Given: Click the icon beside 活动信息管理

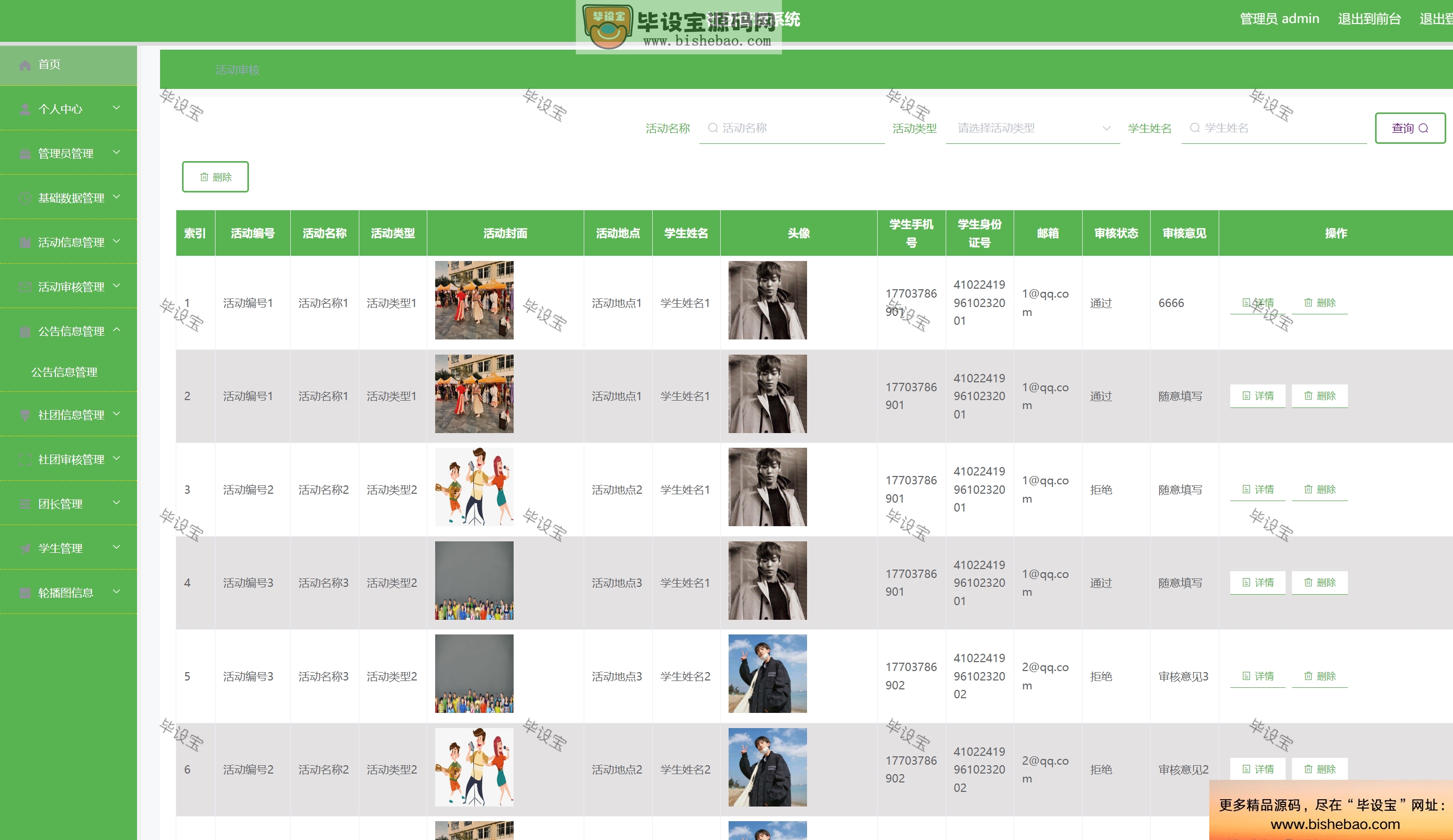Looking at the screenshot, I should 25,242.
